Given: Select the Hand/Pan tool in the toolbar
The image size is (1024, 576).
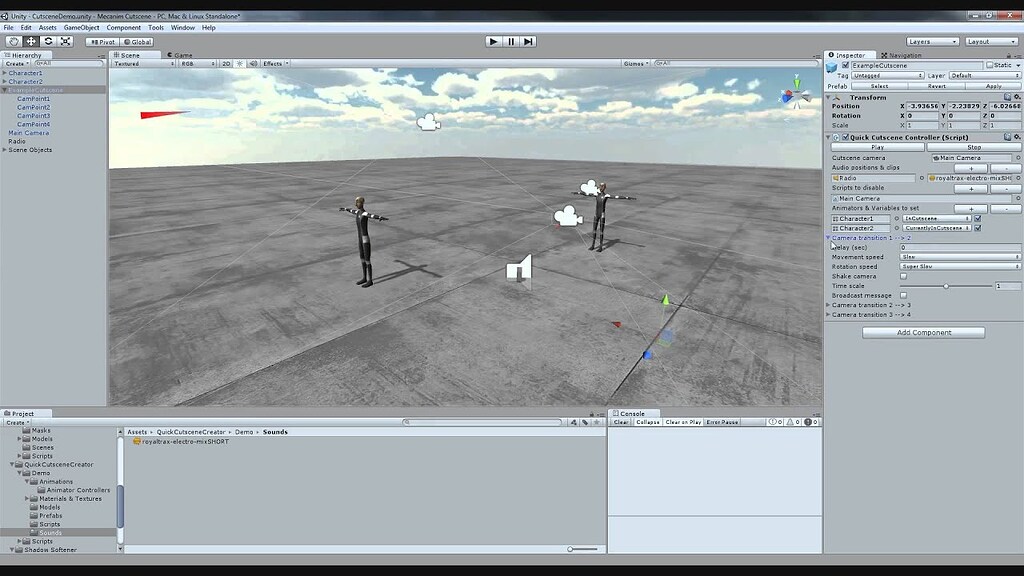Looking at the screenshot, I should click(x=13, y=41).
